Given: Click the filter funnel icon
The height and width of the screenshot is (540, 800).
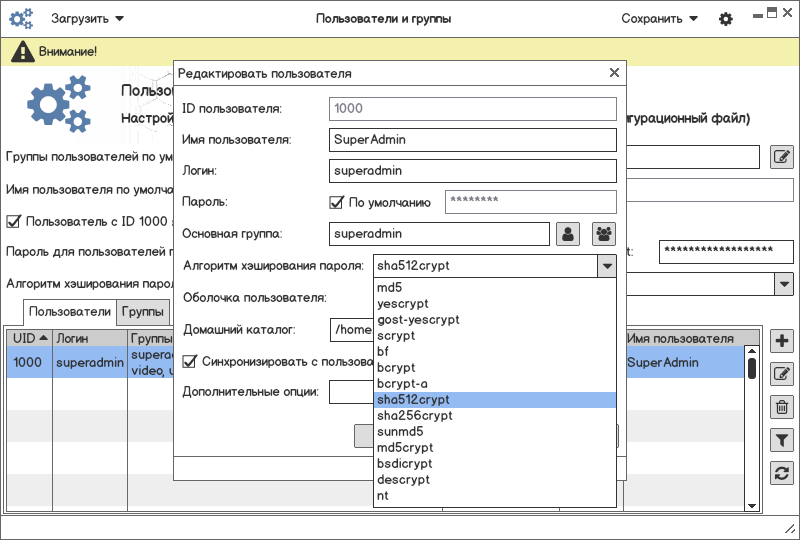Looking at the screenshot, I should click(782, 440).
